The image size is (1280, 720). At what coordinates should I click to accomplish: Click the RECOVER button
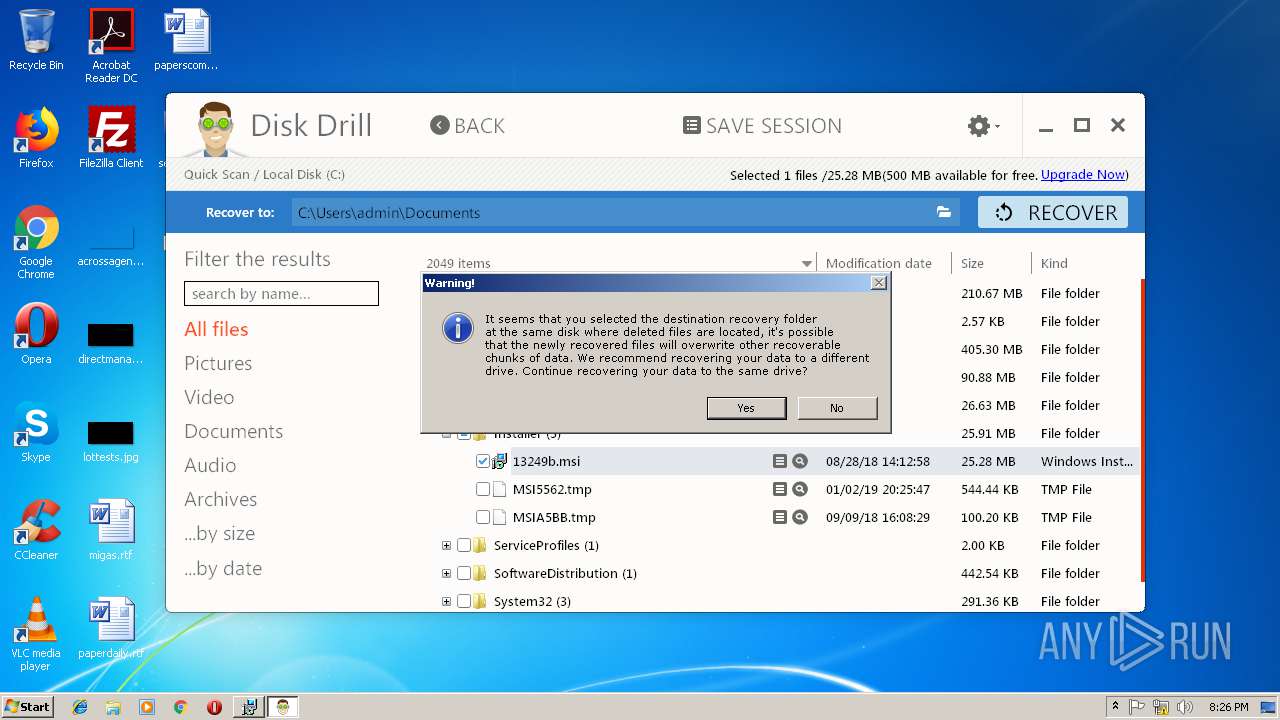coord(1053,212)
